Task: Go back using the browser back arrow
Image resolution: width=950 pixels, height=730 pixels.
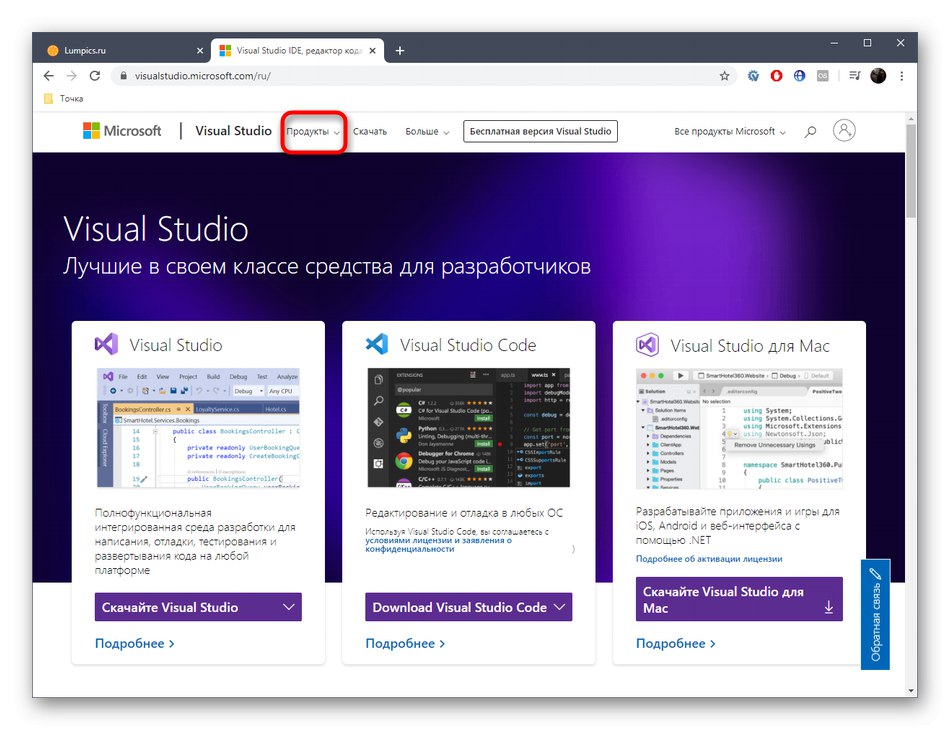Action: [x=48, y=76]
